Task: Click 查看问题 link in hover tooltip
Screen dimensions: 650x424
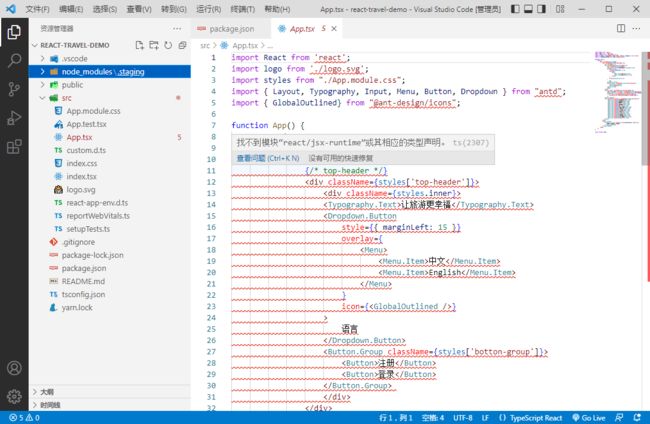Action: (x=268, y=158)
